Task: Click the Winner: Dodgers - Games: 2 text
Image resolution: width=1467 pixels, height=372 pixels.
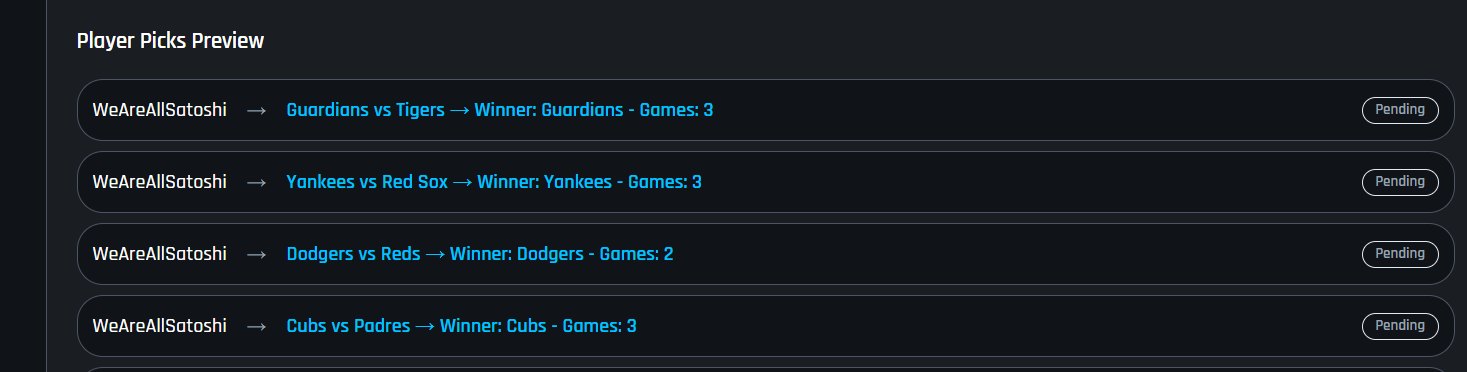Action: coord(562,254)
